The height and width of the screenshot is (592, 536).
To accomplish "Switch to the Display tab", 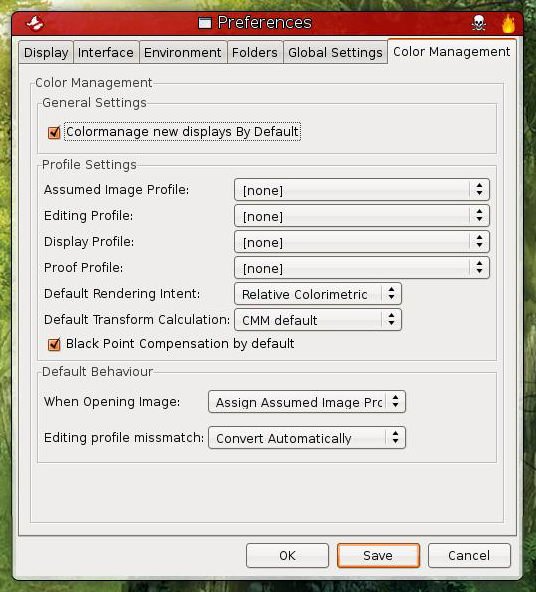I will tap(46, 52).
